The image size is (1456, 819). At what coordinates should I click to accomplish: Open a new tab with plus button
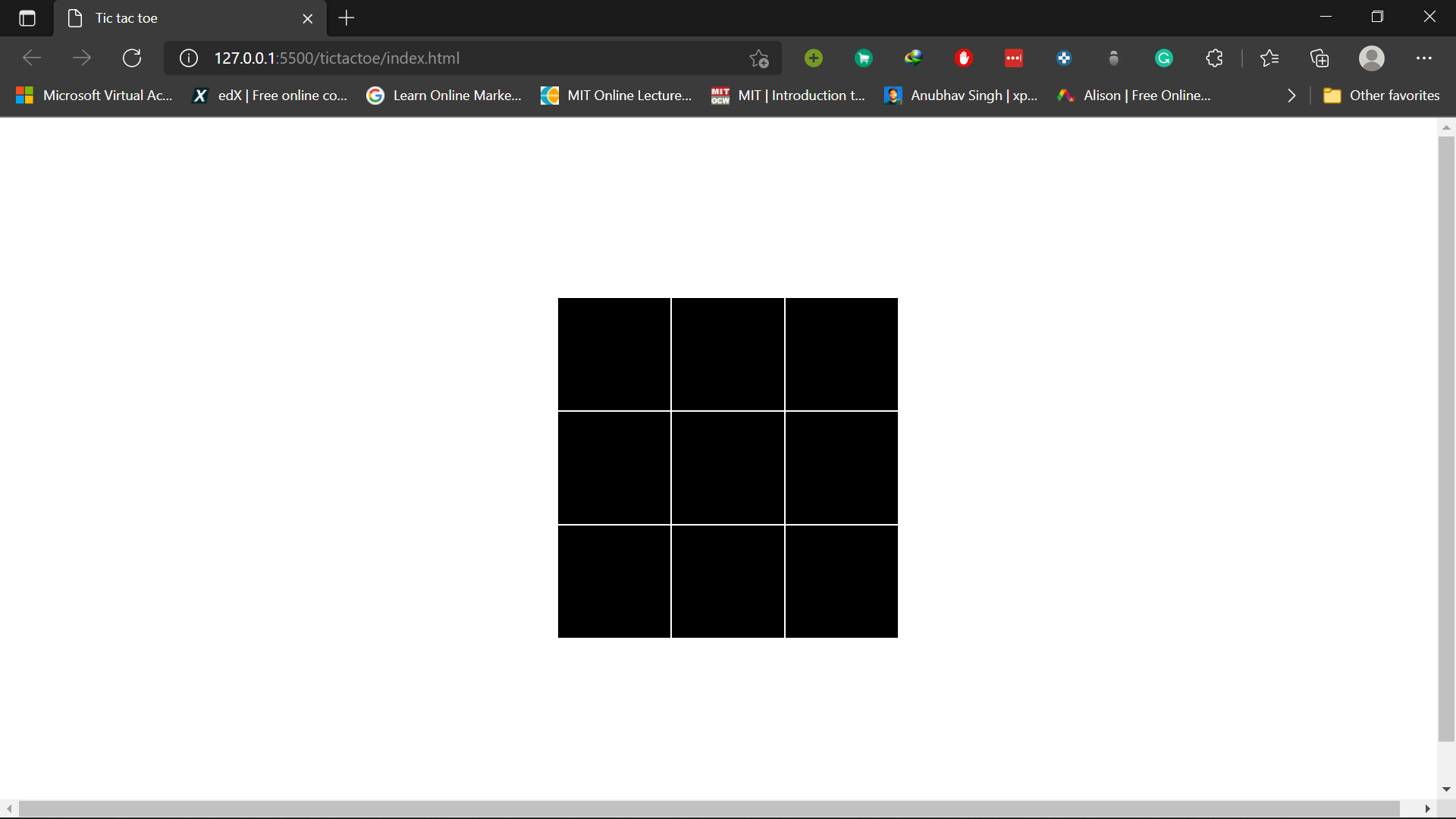point(347,18)
